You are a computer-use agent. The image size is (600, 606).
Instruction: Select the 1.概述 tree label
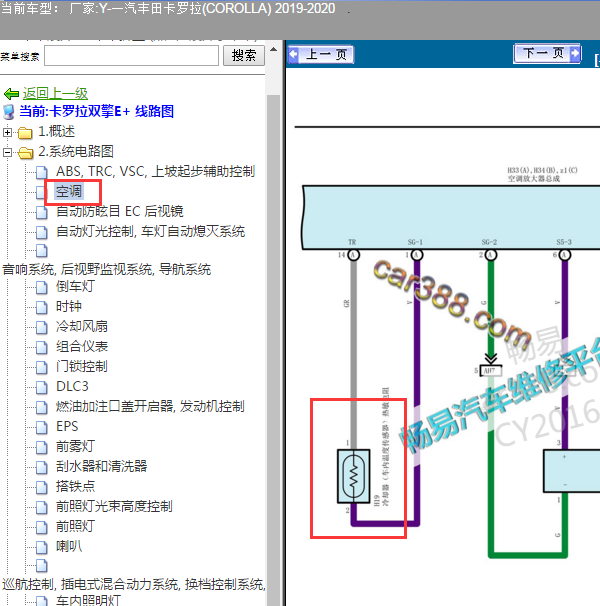[x=56, y=132]
